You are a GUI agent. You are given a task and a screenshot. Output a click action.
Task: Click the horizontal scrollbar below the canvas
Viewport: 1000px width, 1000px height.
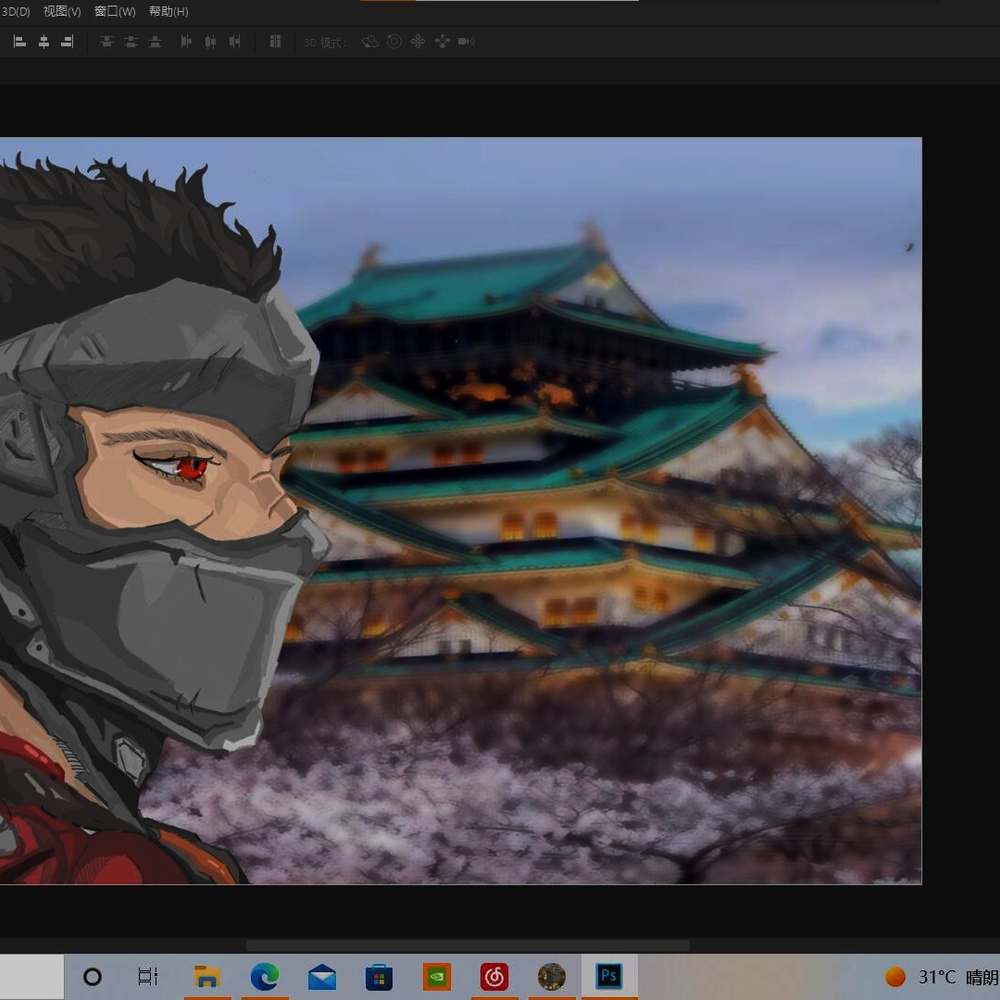coord(467,945)
